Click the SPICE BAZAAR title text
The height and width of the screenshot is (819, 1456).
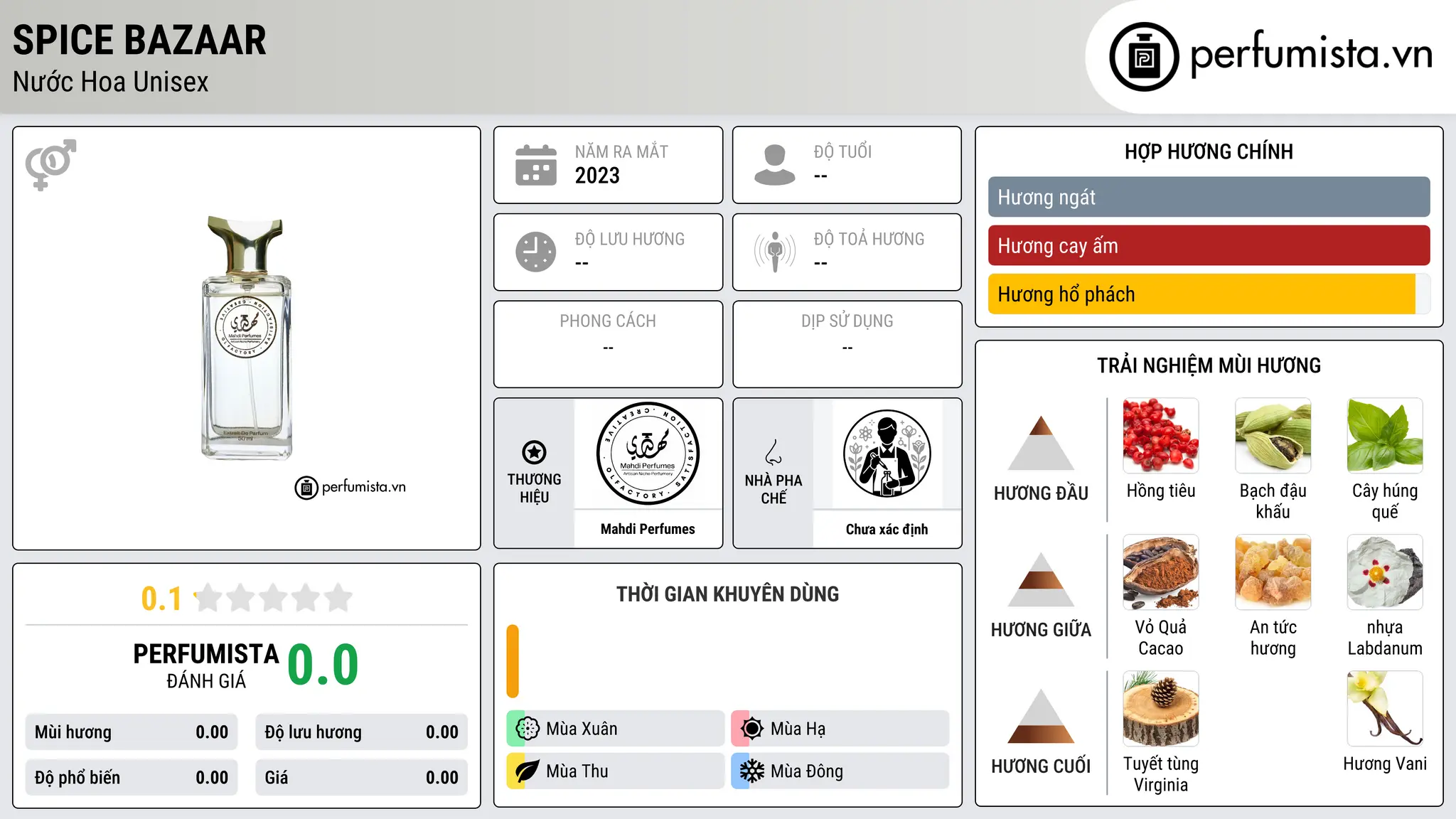click(139, 40)
